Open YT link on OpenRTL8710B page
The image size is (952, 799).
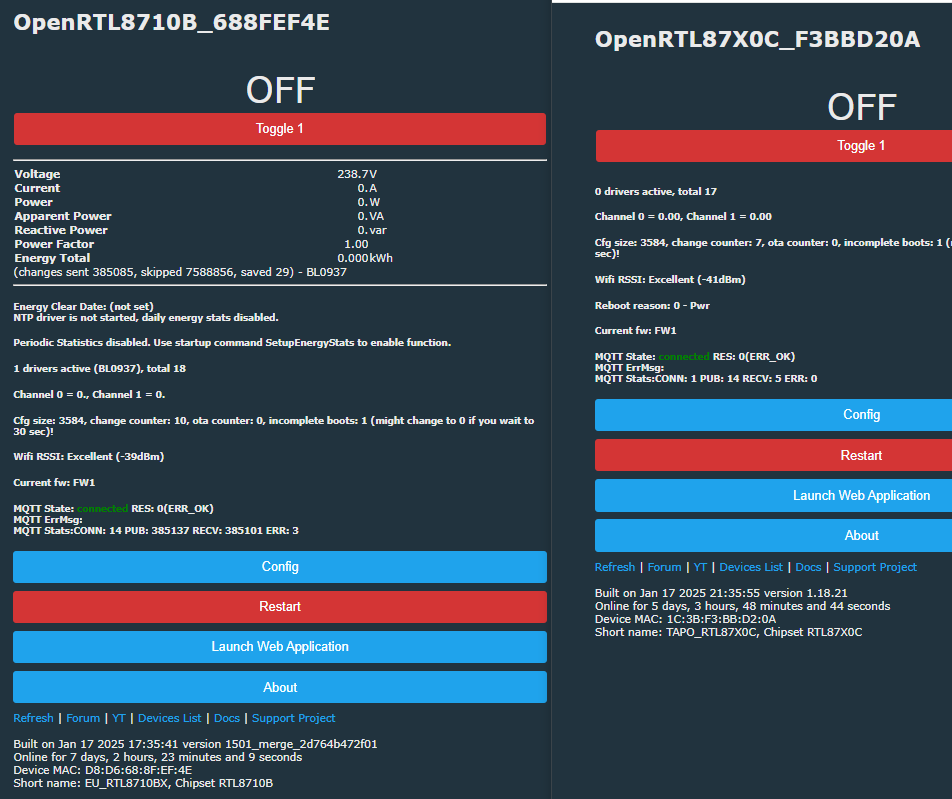118,718
